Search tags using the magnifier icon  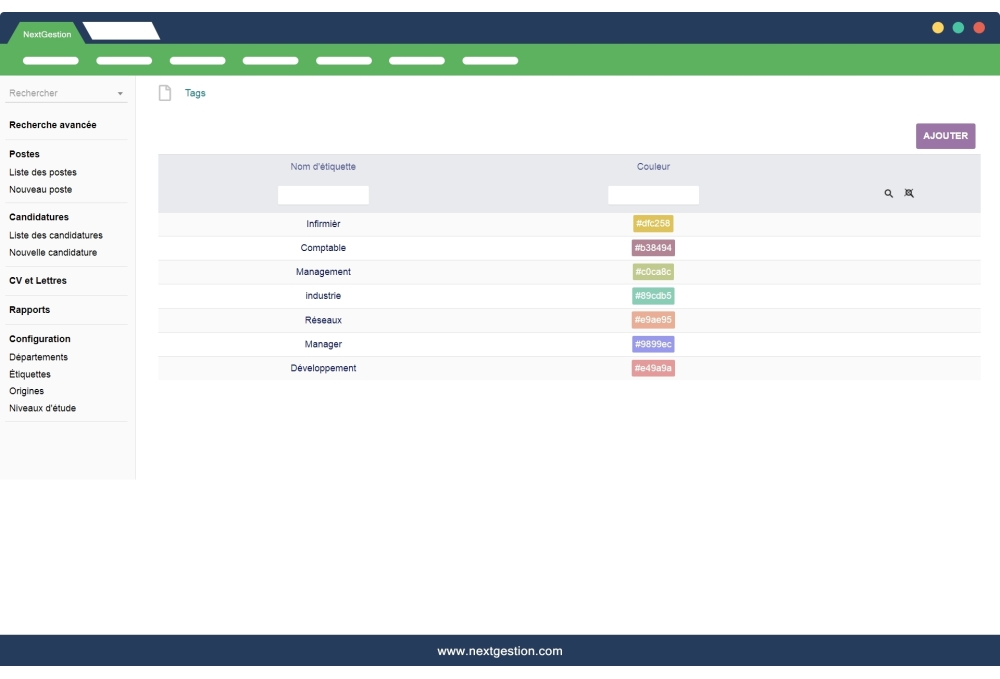887,193
